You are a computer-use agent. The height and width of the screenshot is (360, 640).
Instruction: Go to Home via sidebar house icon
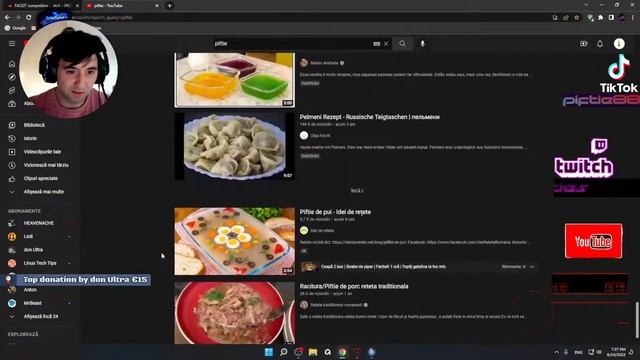[12, 64]
